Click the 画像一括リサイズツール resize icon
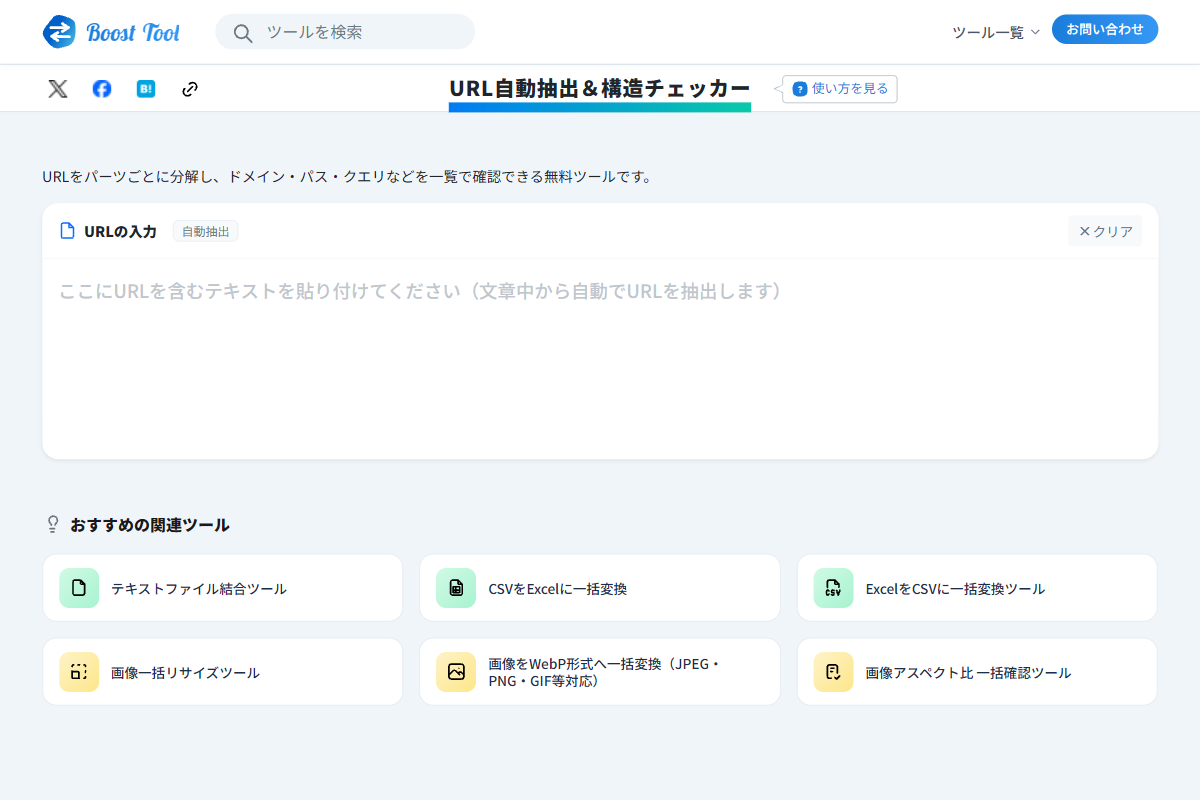The image size is (1200, 800). 79,672
